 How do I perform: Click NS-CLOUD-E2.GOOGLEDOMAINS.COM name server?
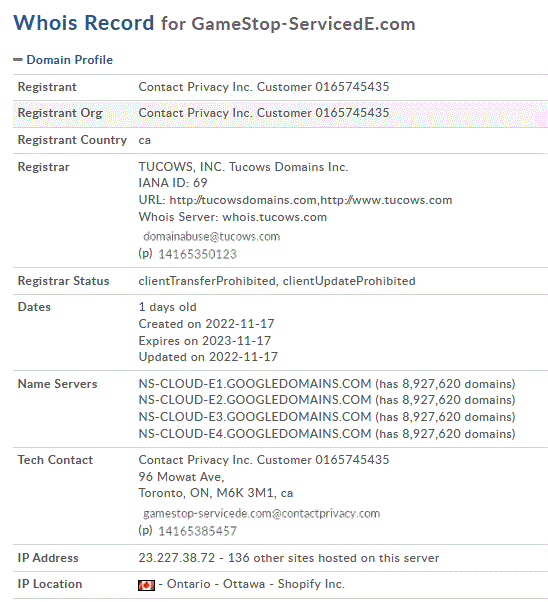click(x=255, y=400)
